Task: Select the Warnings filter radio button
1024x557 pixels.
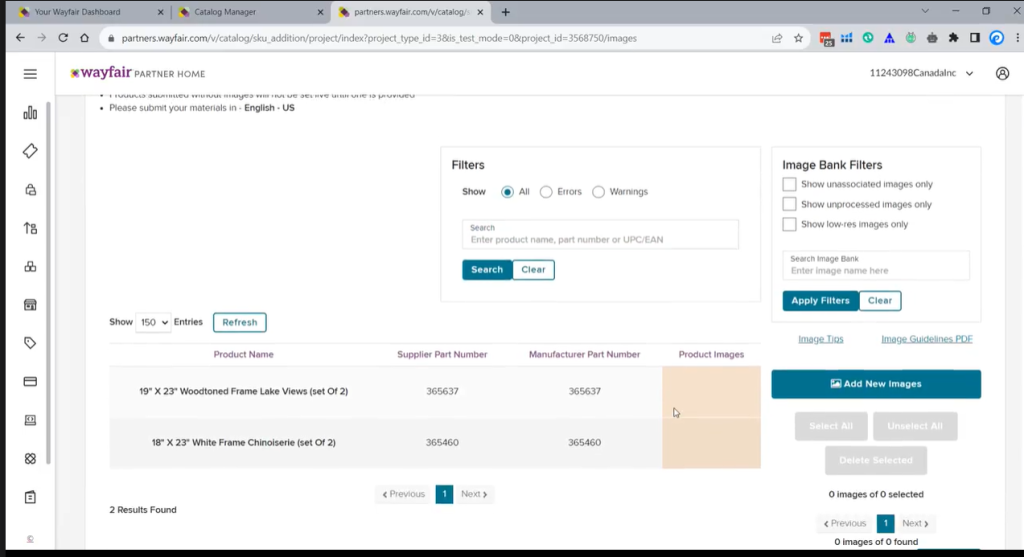Action: (x=598, y=192)
